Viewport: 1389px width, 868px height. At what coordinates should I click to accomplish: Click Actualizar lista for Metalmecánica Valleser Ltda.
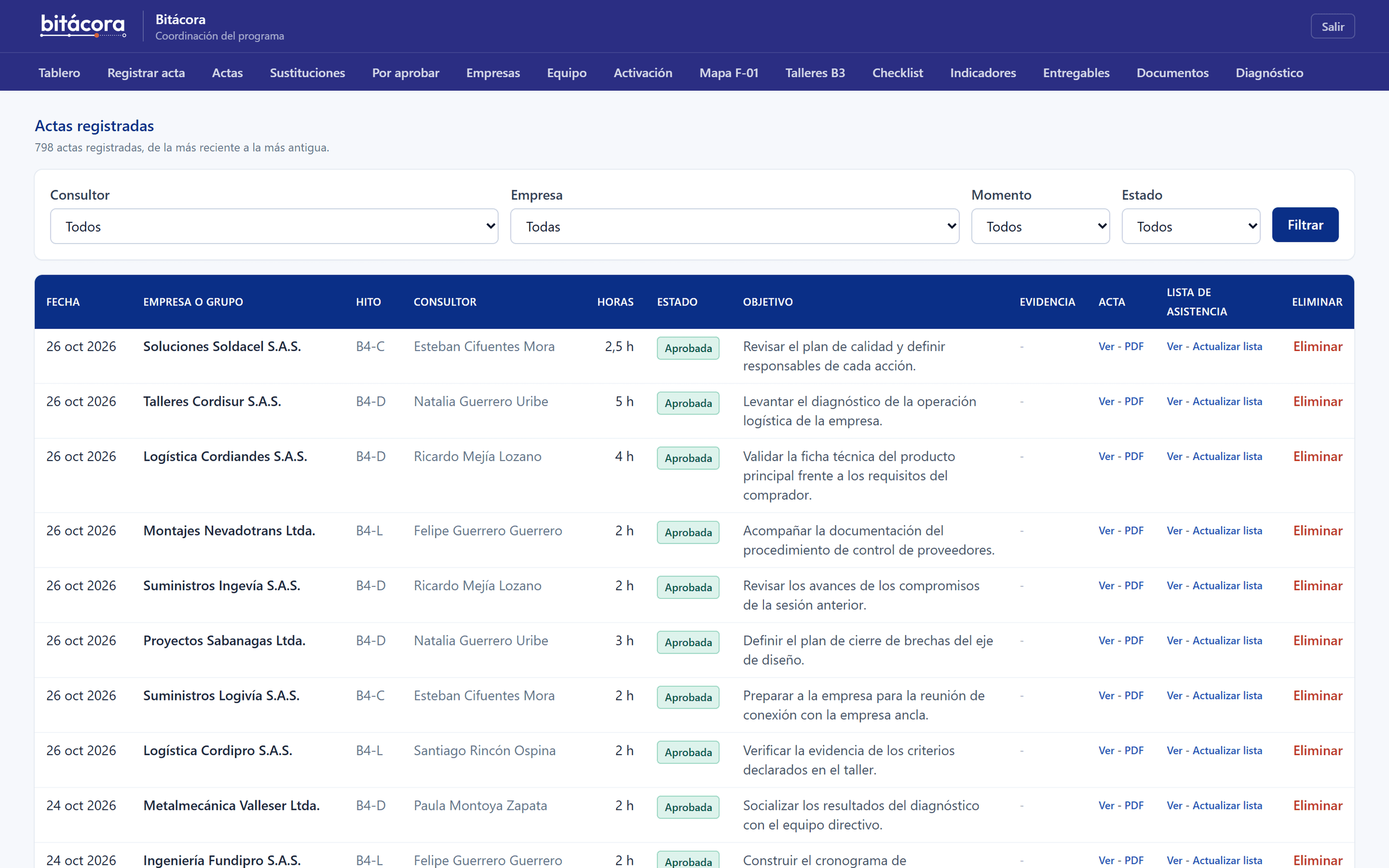click(1227, 807)
